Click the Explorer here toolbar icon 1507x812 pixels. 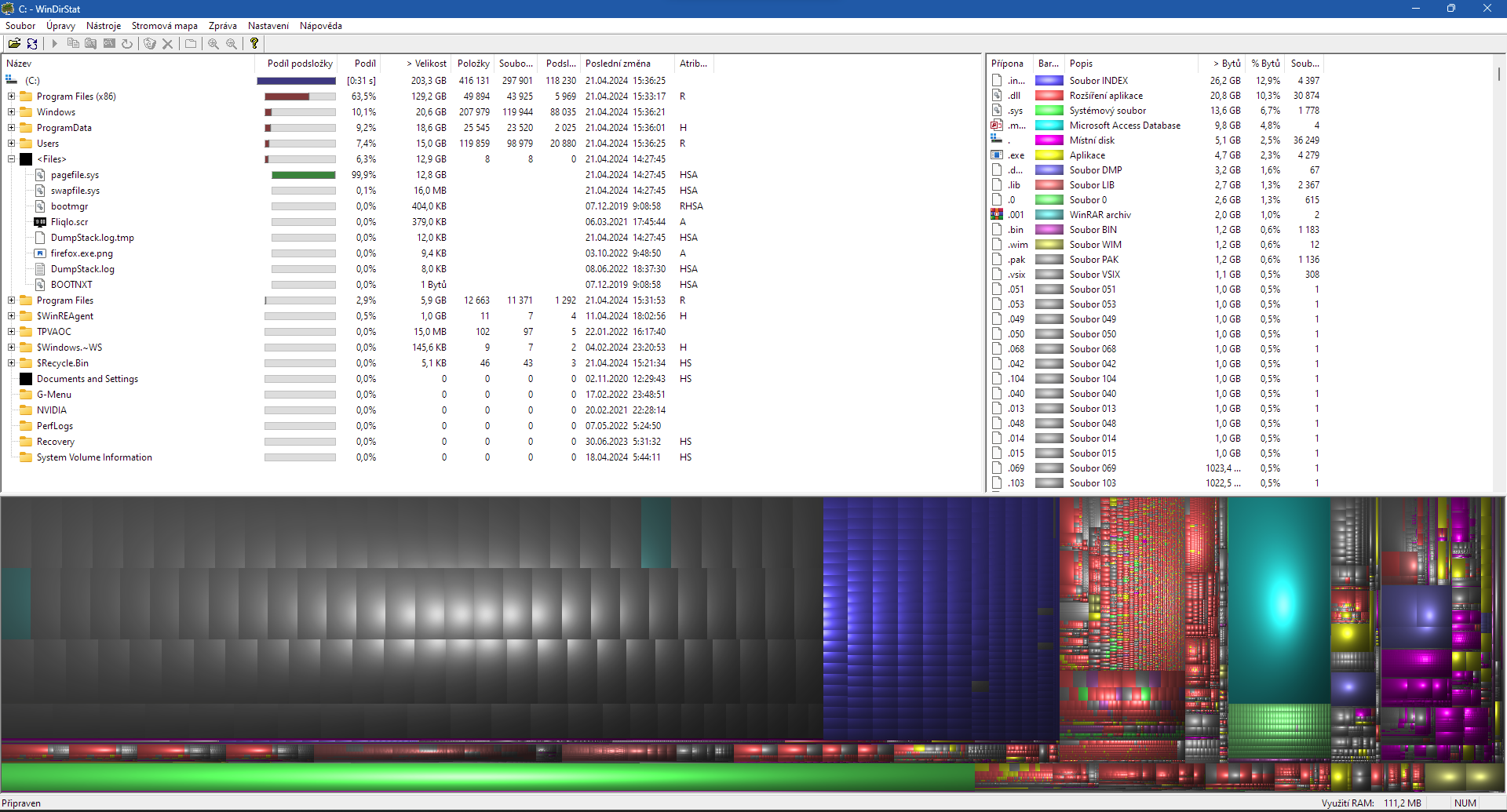(91, 44)
